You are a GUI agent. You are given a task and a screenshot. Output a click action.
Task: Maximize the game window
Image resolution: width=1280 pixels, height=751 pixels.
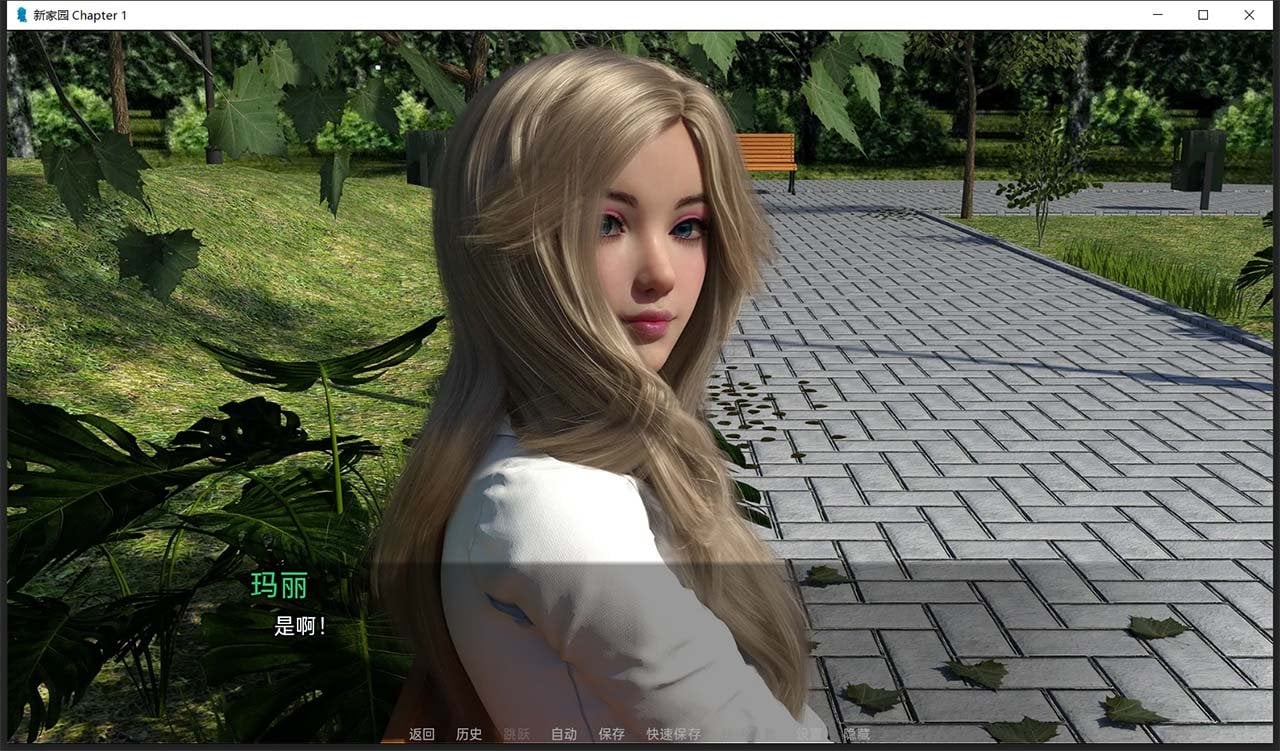1203,15
